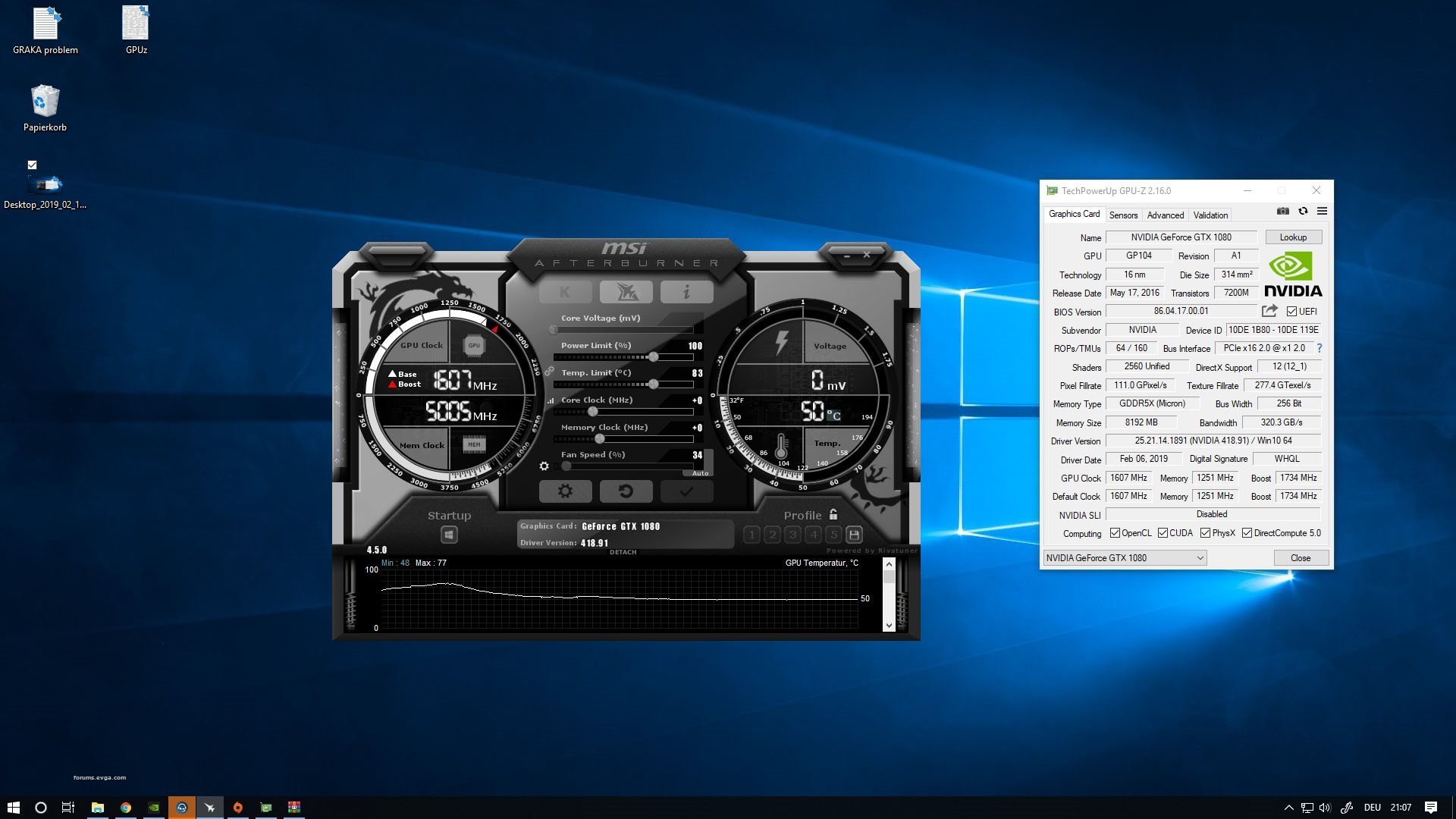1456x819 pixels.
Task: Toggle the CUDA checkbox
Action: tap(1163, 533)
